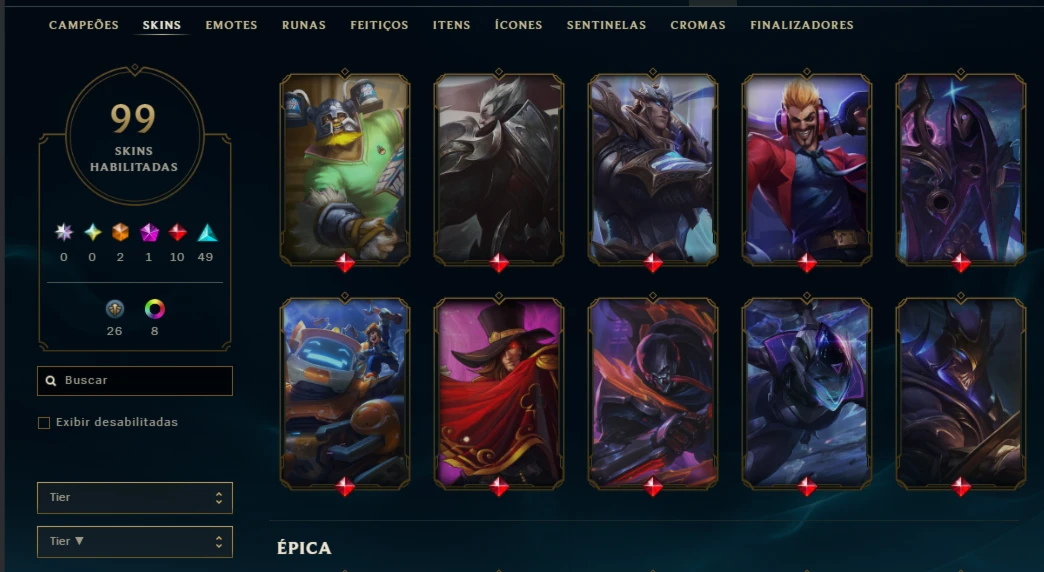Viewport: 1044px width, 572px height.
Task: Click the purple pentagon gem icon showing 1
Action: 149,232
